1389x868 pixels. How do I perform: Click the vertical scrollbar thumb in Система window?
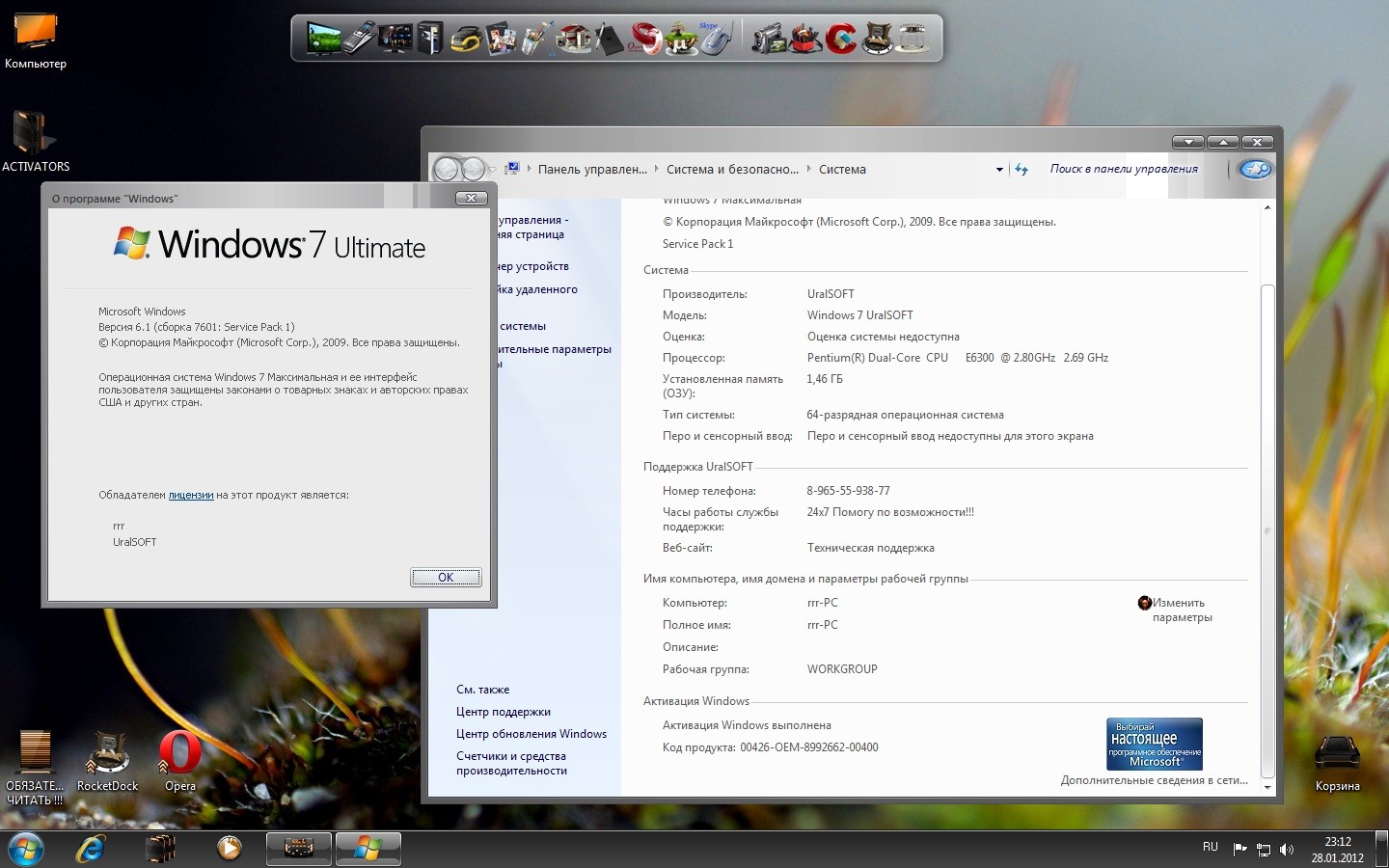(1267, 530)
